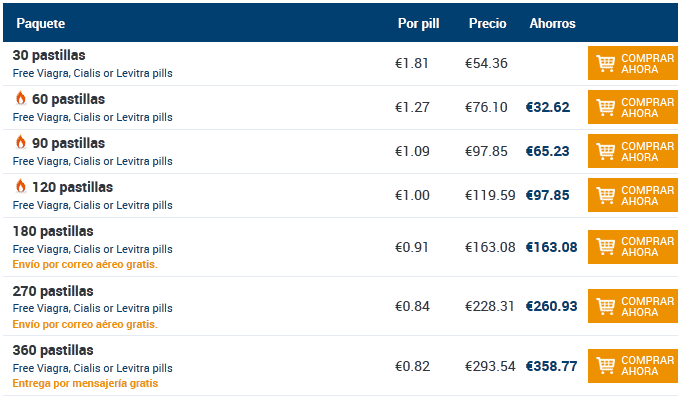The height and width of the screenshot is (401, 682).
Task: Click the €260.93 savings amount
Action: (551, 306)
